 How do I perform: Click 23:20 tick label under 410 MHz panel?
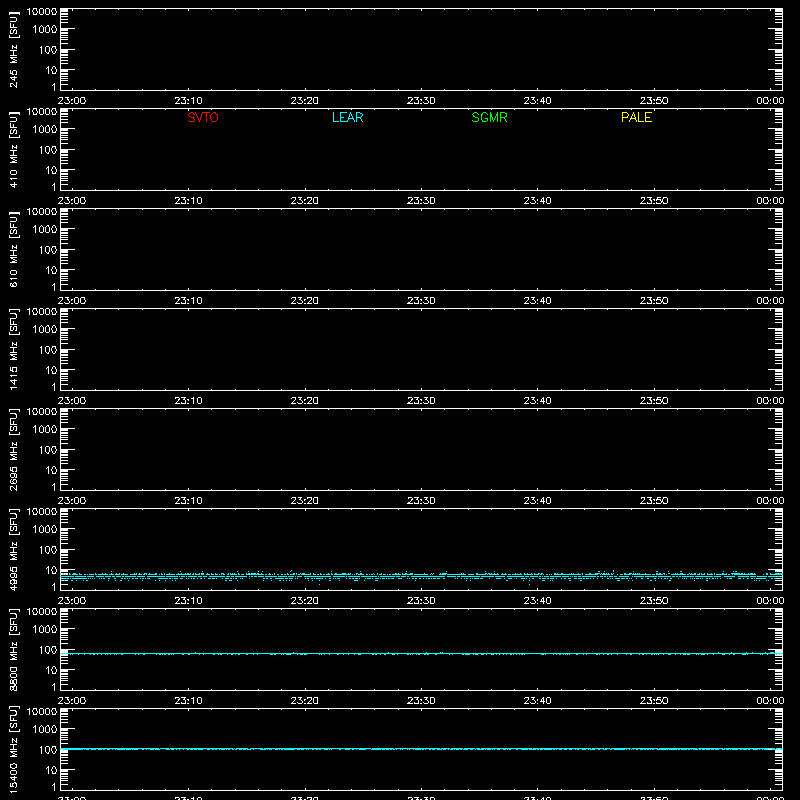click(x=305, y=201)
